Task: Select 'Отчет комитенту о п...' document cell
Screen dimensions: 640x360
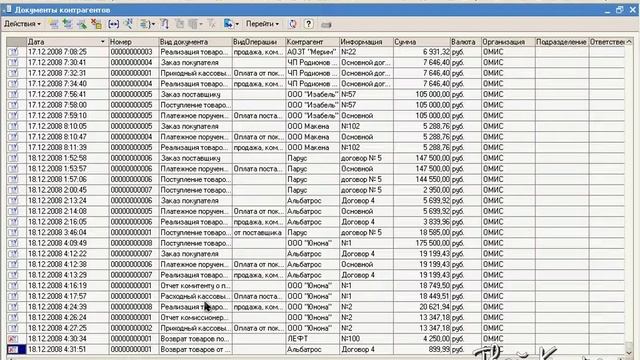Action: click(195, 285)
